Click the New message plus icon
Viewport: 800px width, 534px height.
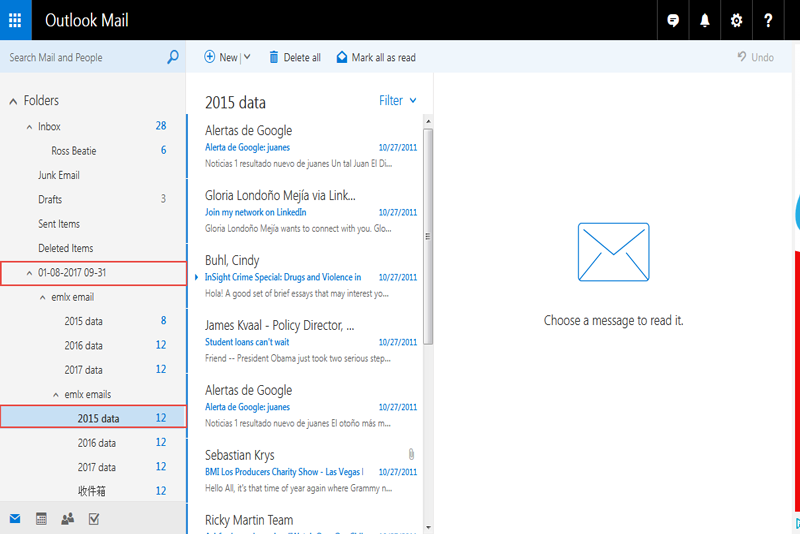pos(210,57)
